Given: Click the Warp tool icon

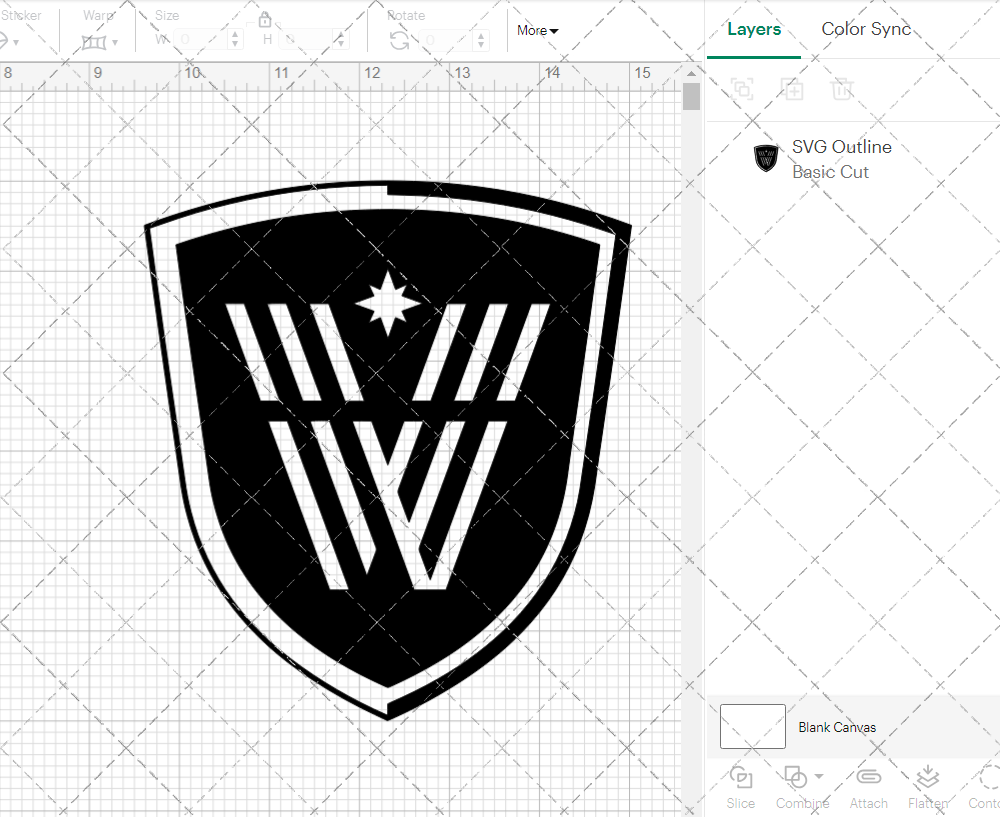Looking at the screenshot, I should click(95, 42).
